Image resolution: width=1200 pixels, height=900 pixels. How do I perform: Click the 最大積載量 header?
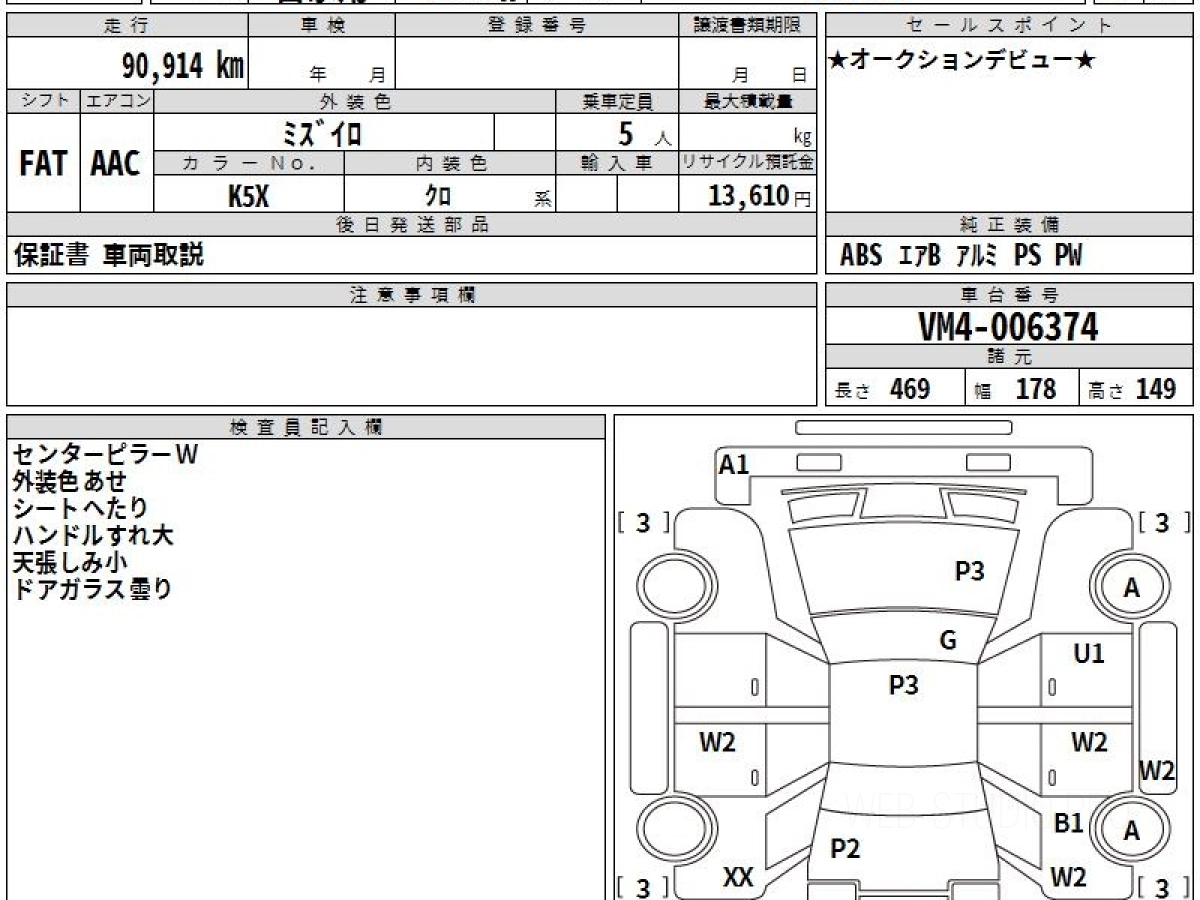747,101
